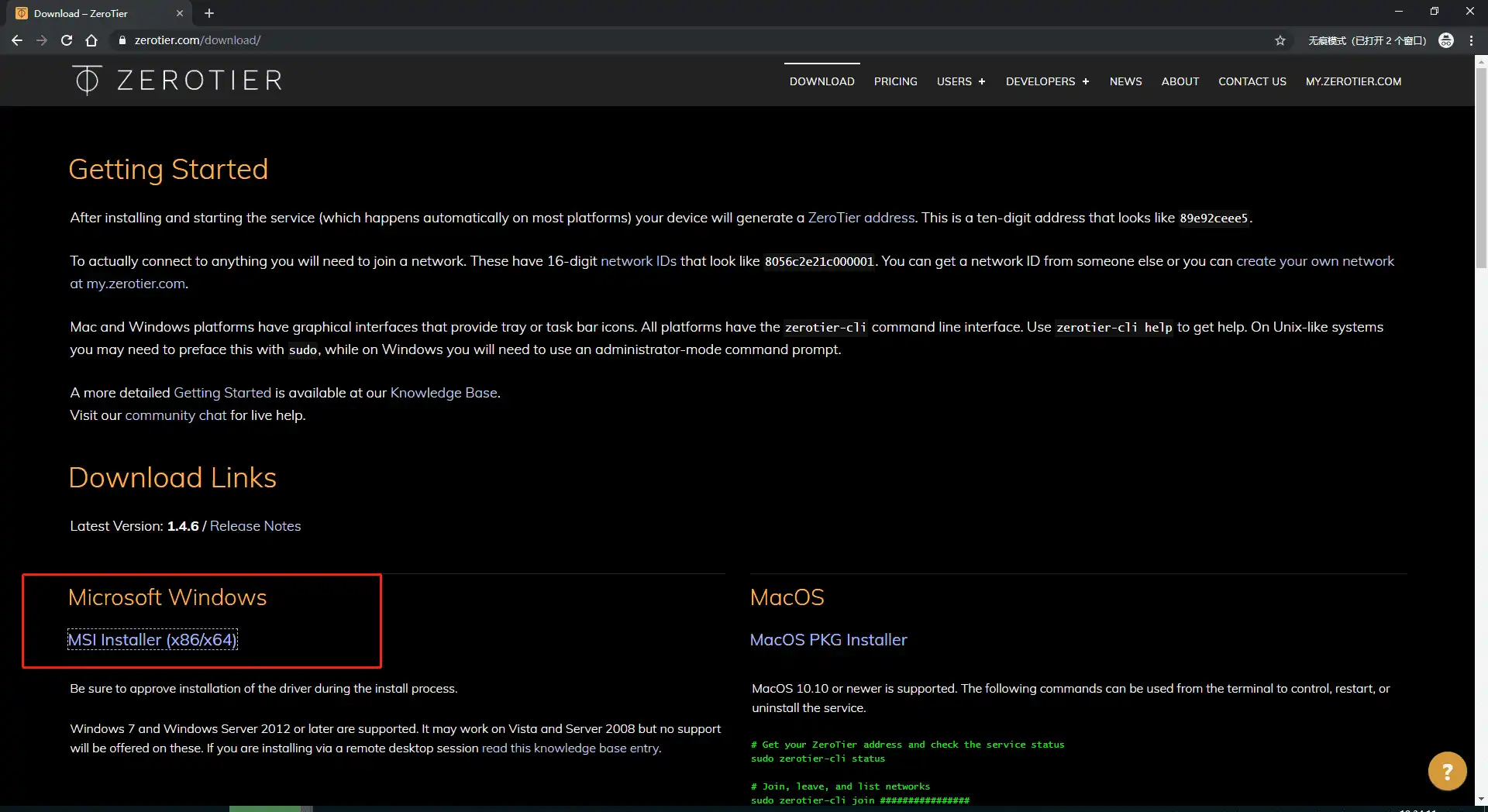Click the address bar URL

pos(198,40)
